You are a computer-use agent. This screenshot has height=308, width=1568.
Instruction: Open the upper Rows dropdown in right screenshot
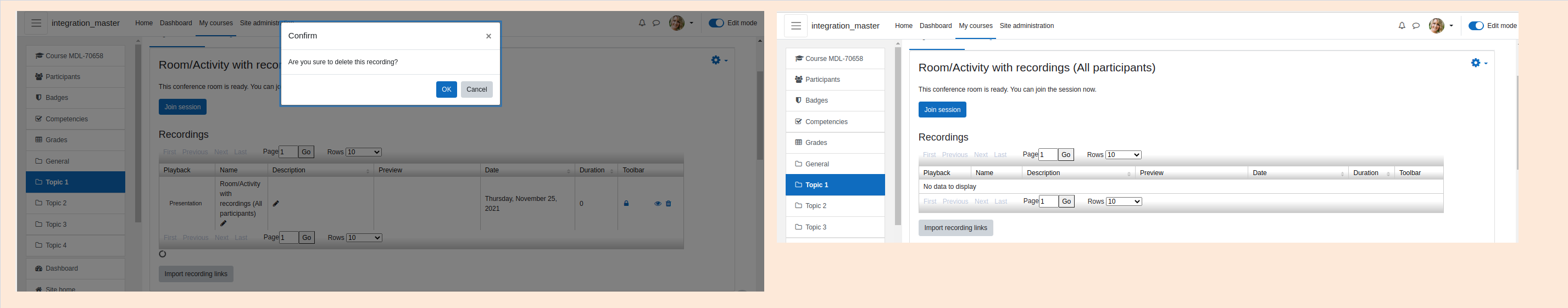(x=1123, y=155)
